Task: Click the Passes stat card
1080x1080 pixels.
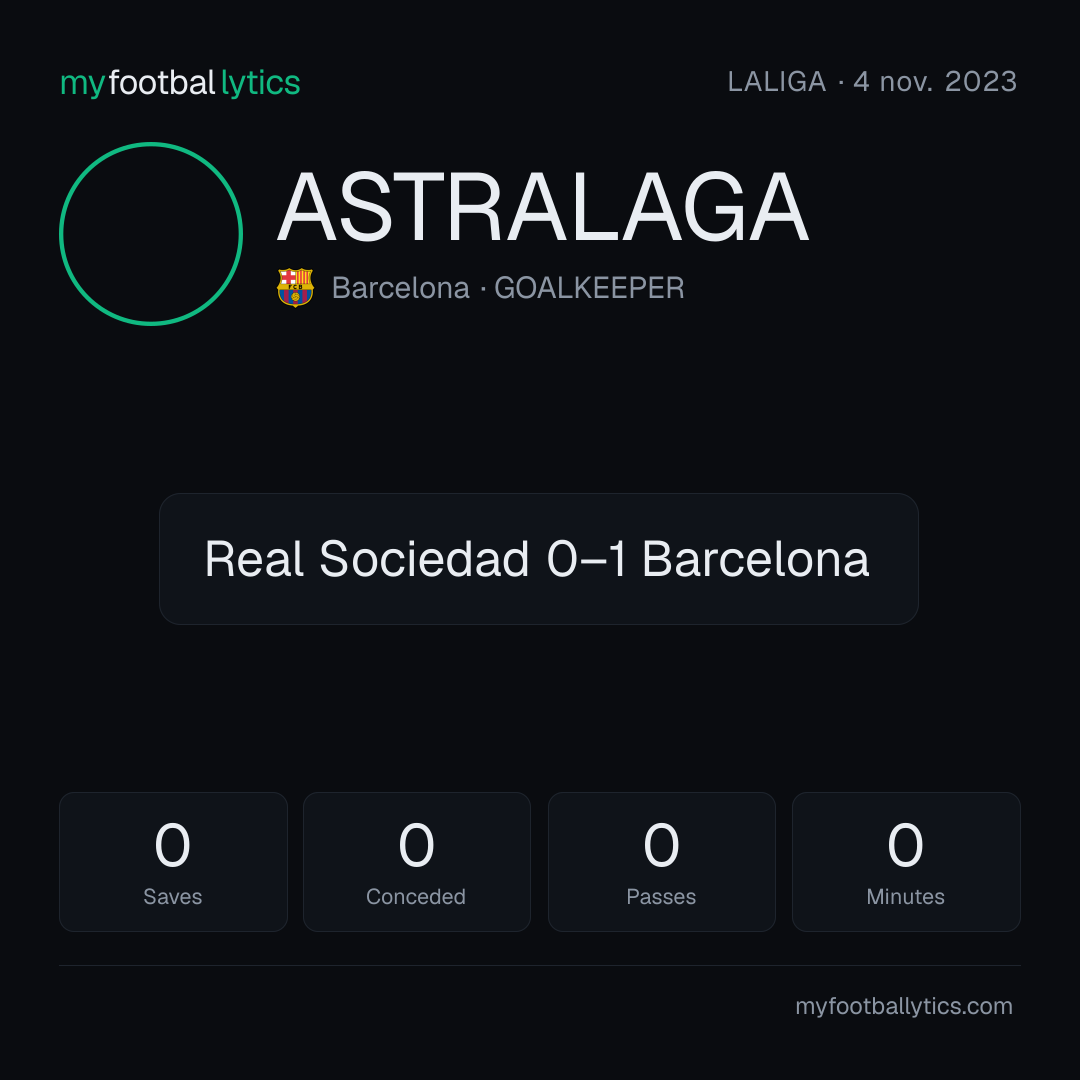Action: (661, 862)
